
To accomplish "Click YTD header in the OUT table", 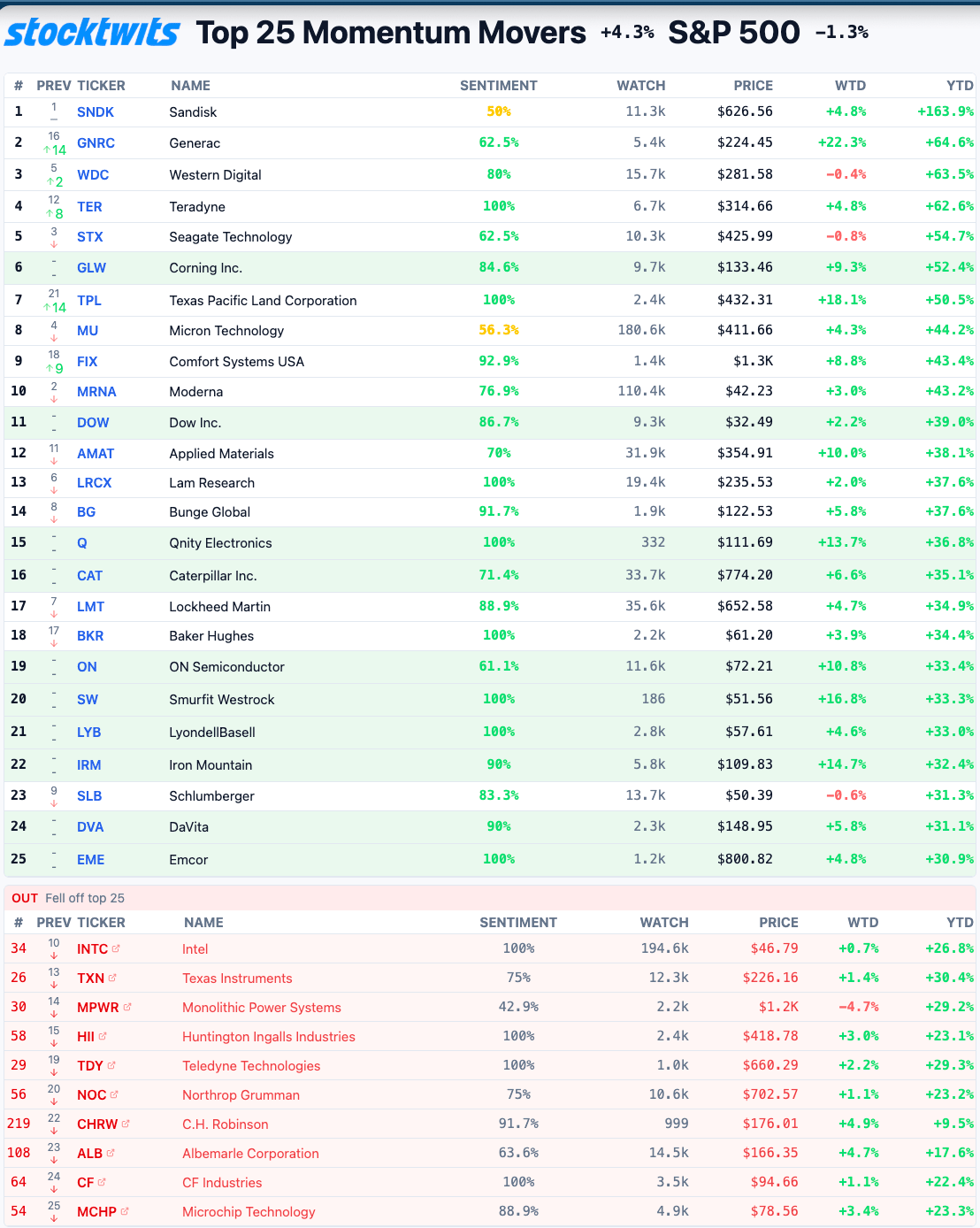I will pos(960,923).
